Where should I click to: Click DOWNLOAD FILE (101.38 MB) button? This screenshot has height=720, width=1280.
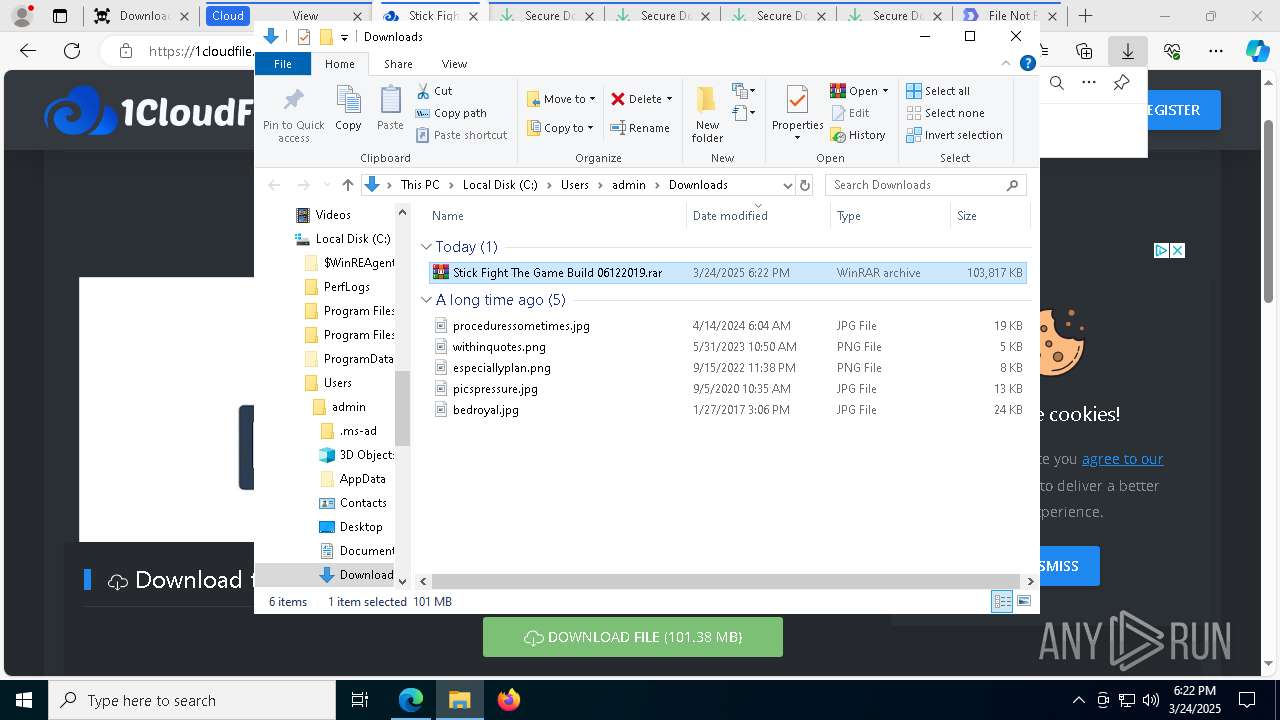click(633, 637)
